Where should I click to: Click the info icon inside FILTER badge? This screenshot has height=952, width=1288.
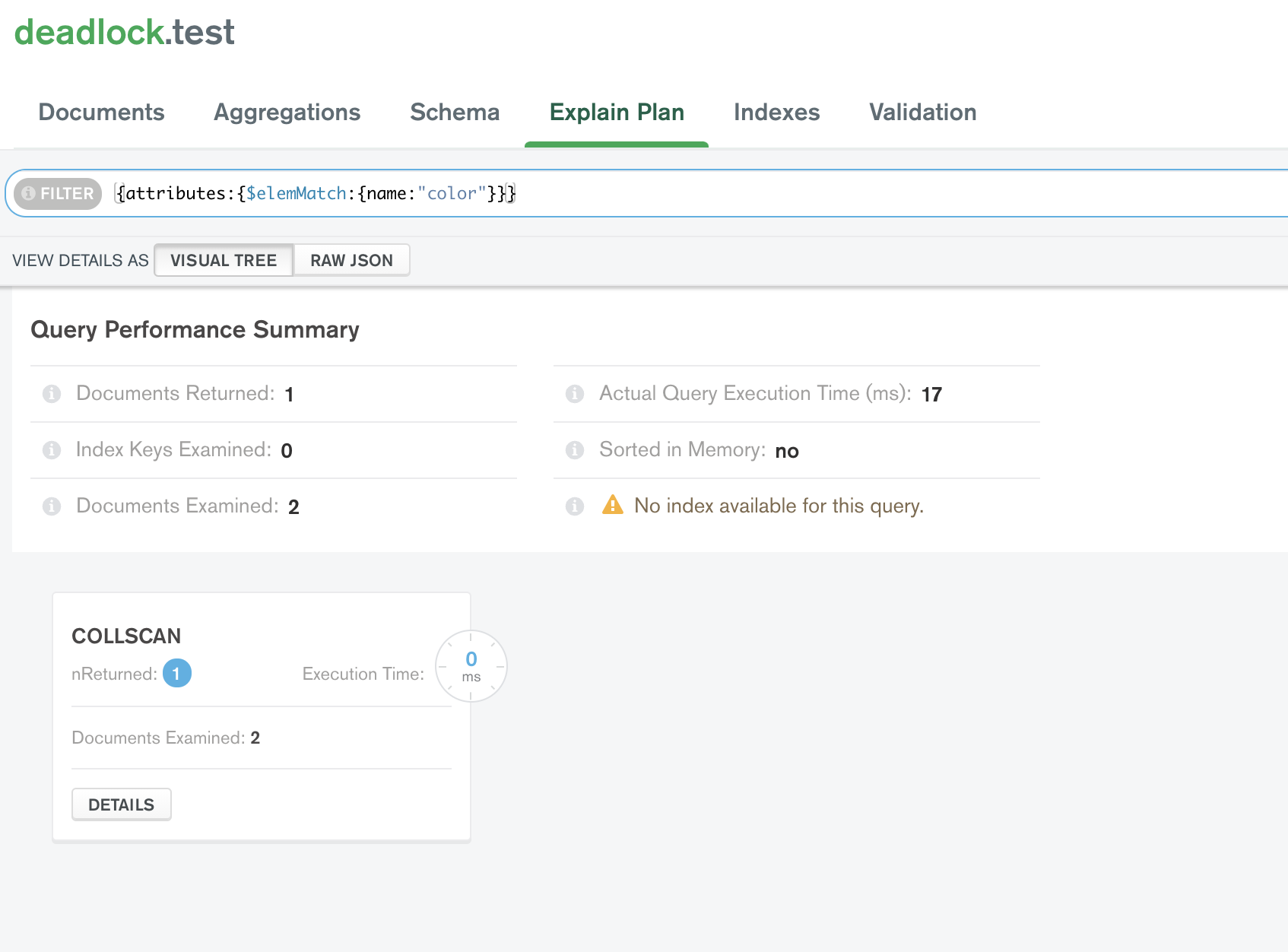tap(29, 194)
